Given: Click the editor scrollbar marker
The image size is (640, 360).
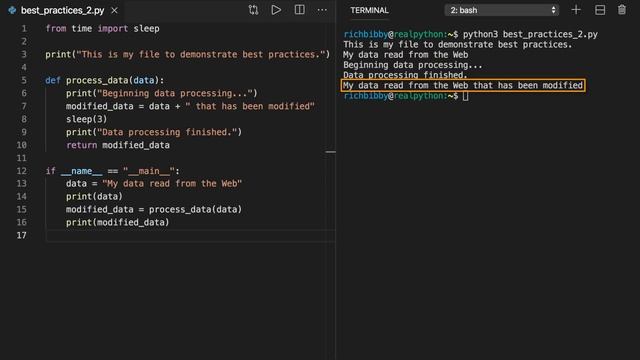Looking at the screenshot, I should [x=331, y=152].
